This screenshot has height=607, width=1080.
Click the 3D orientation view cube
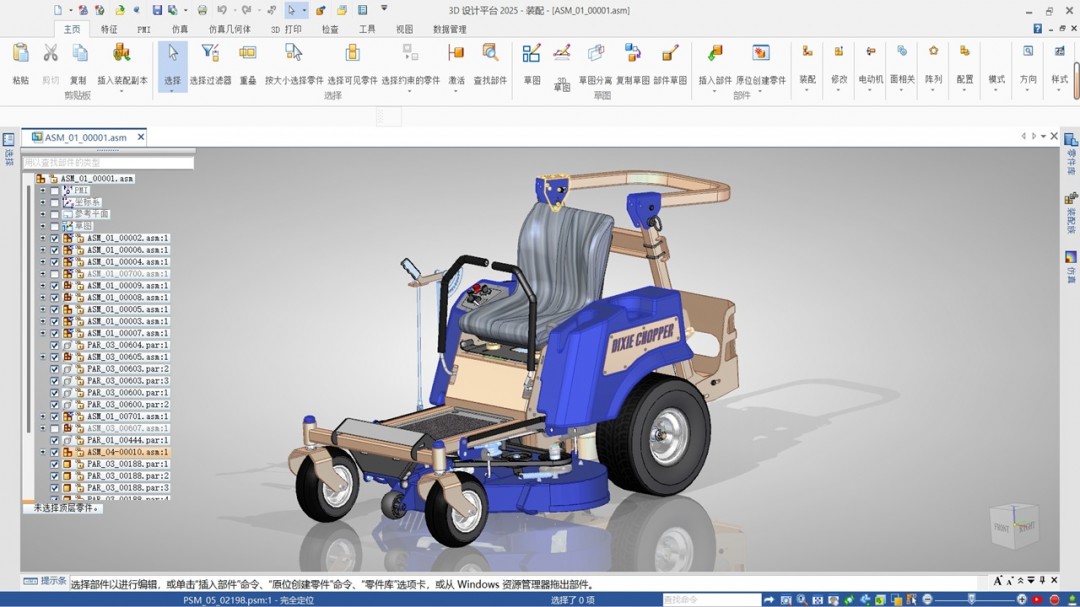click(1014, 524)
